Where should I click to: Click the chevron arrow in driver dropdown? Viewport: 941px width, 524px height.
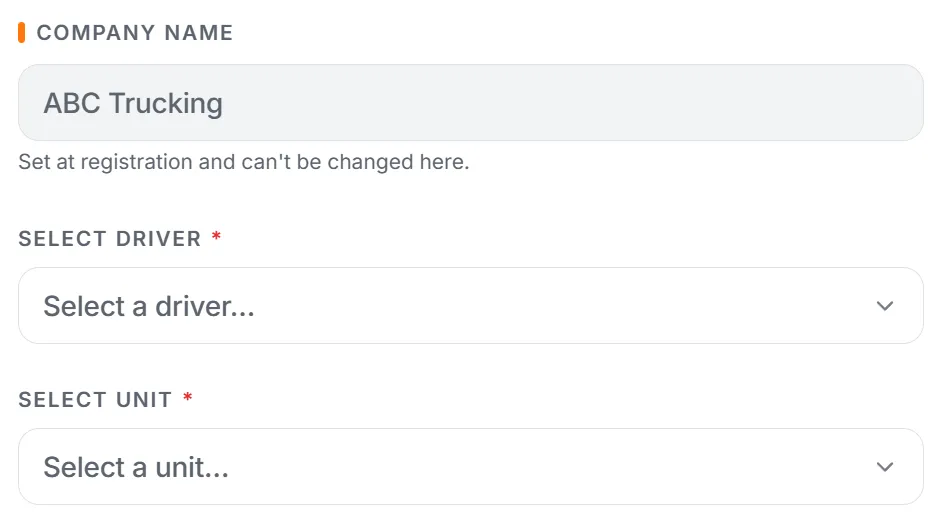[x=885, y=306]
